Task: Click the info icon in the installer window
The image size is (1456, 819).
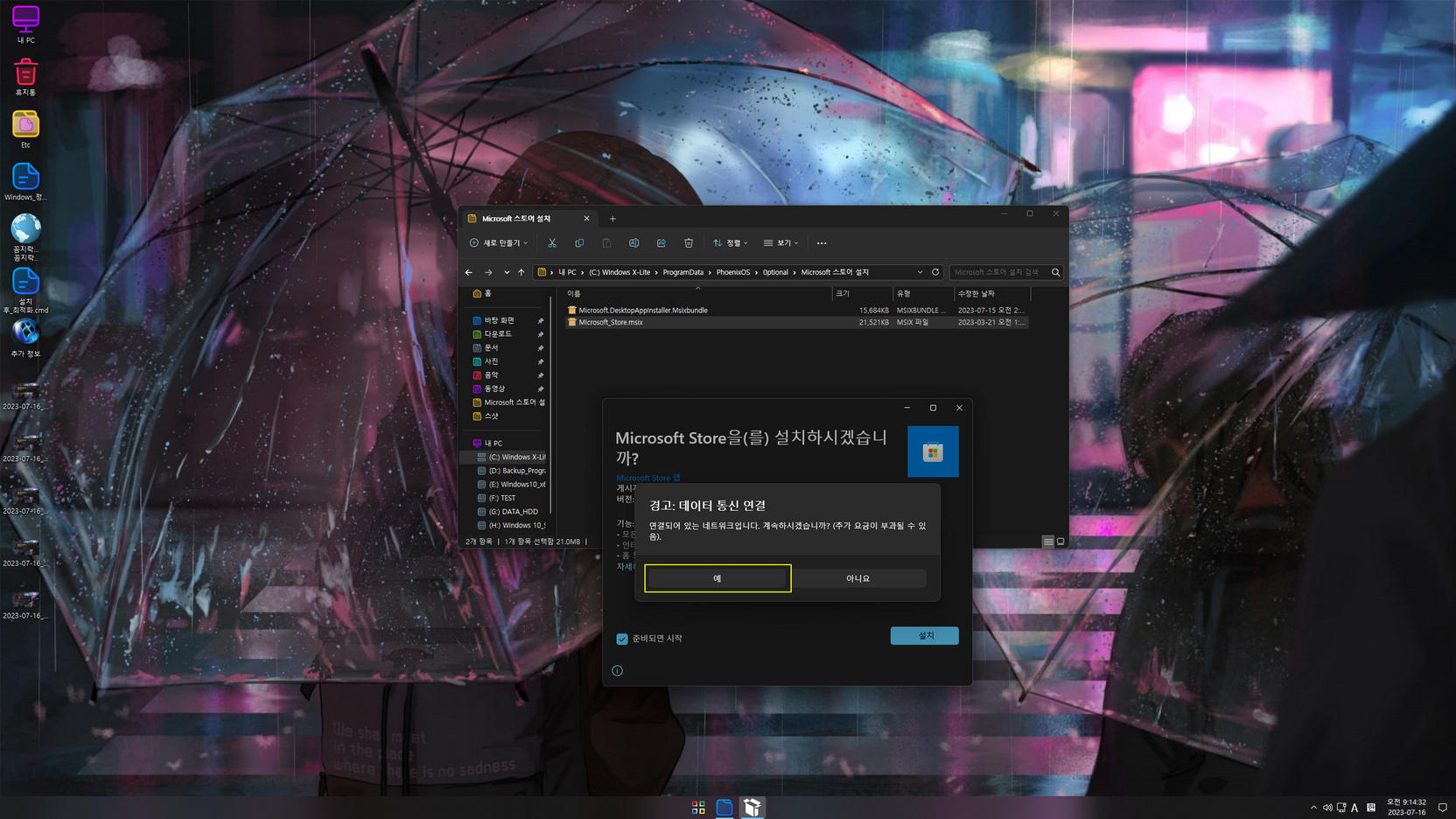Action: pos(618,671)
